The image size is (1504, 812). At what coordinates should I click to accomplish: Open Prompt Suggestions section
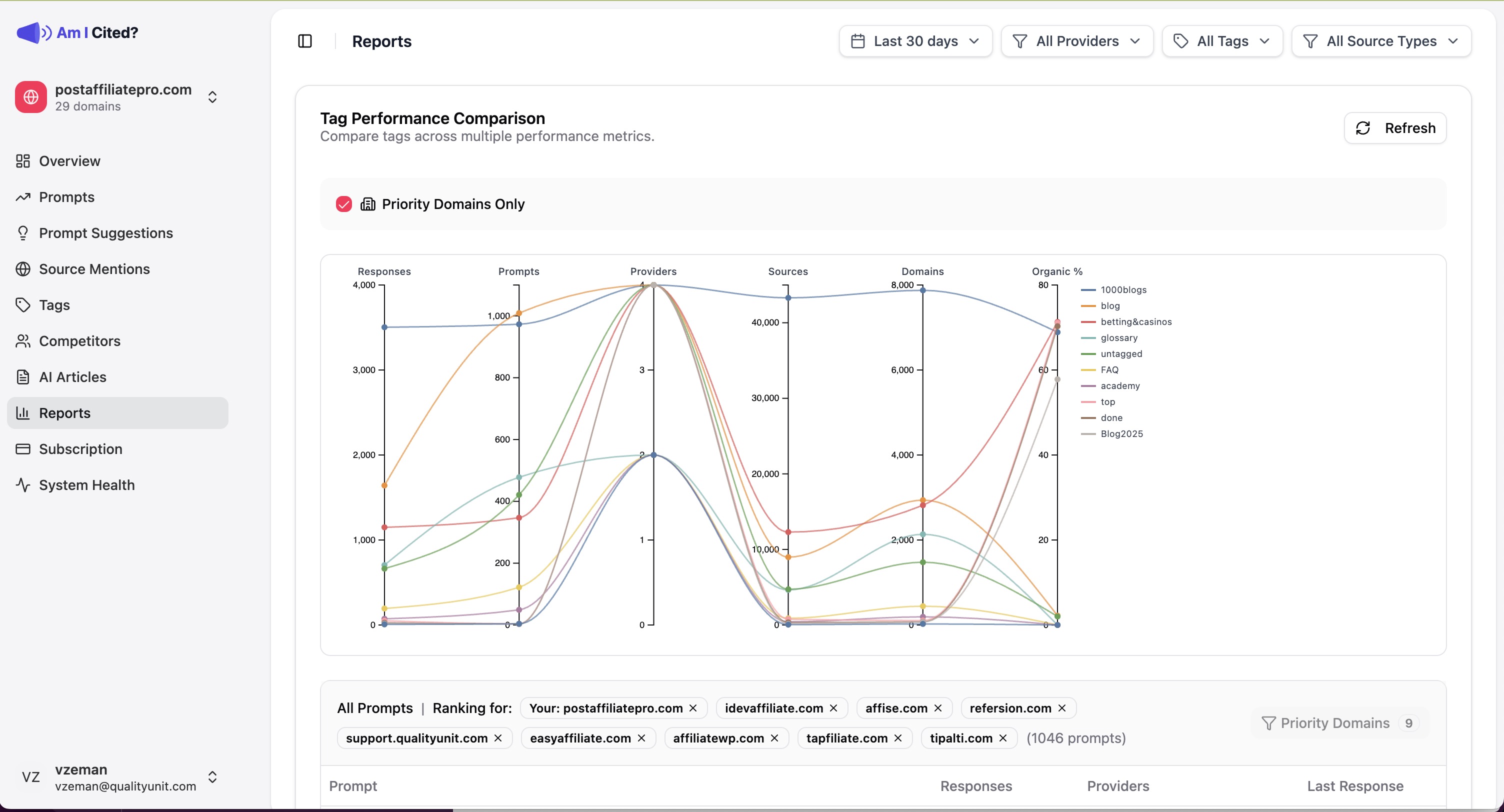point(105,233)
